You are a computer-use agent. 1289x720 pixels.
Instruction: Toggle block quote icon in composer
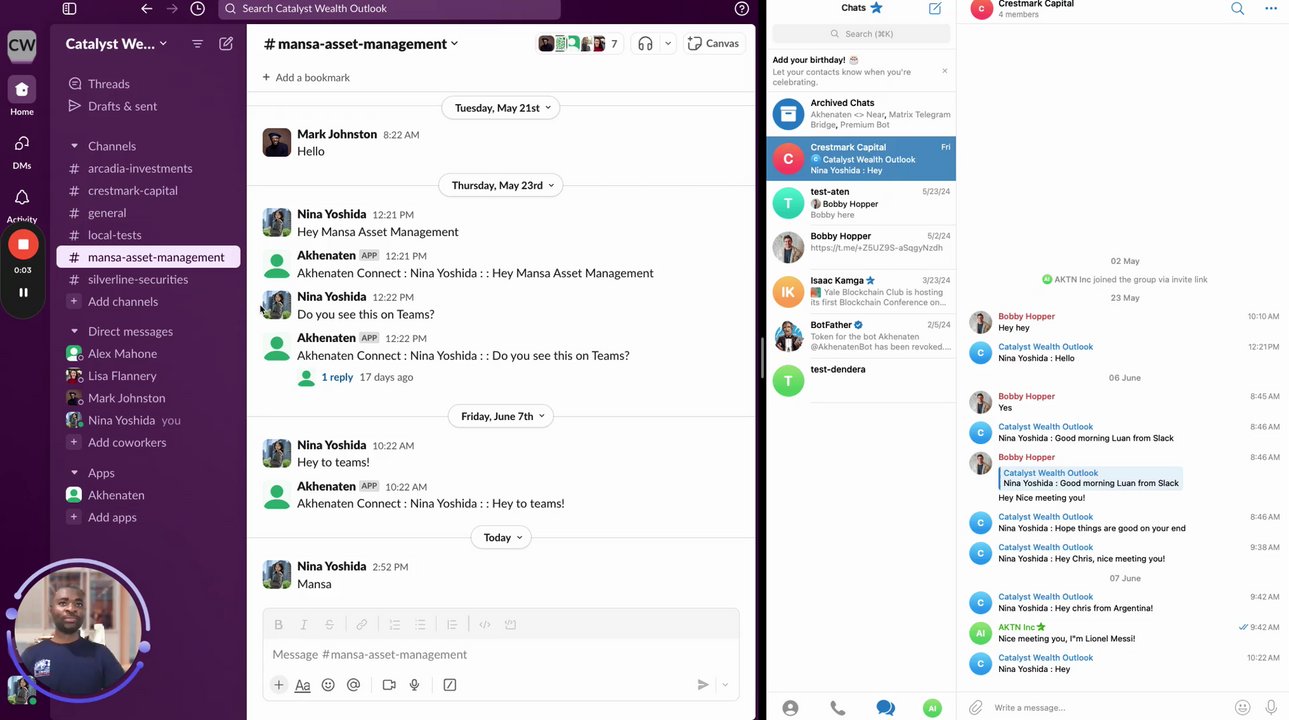pos(452,625)
